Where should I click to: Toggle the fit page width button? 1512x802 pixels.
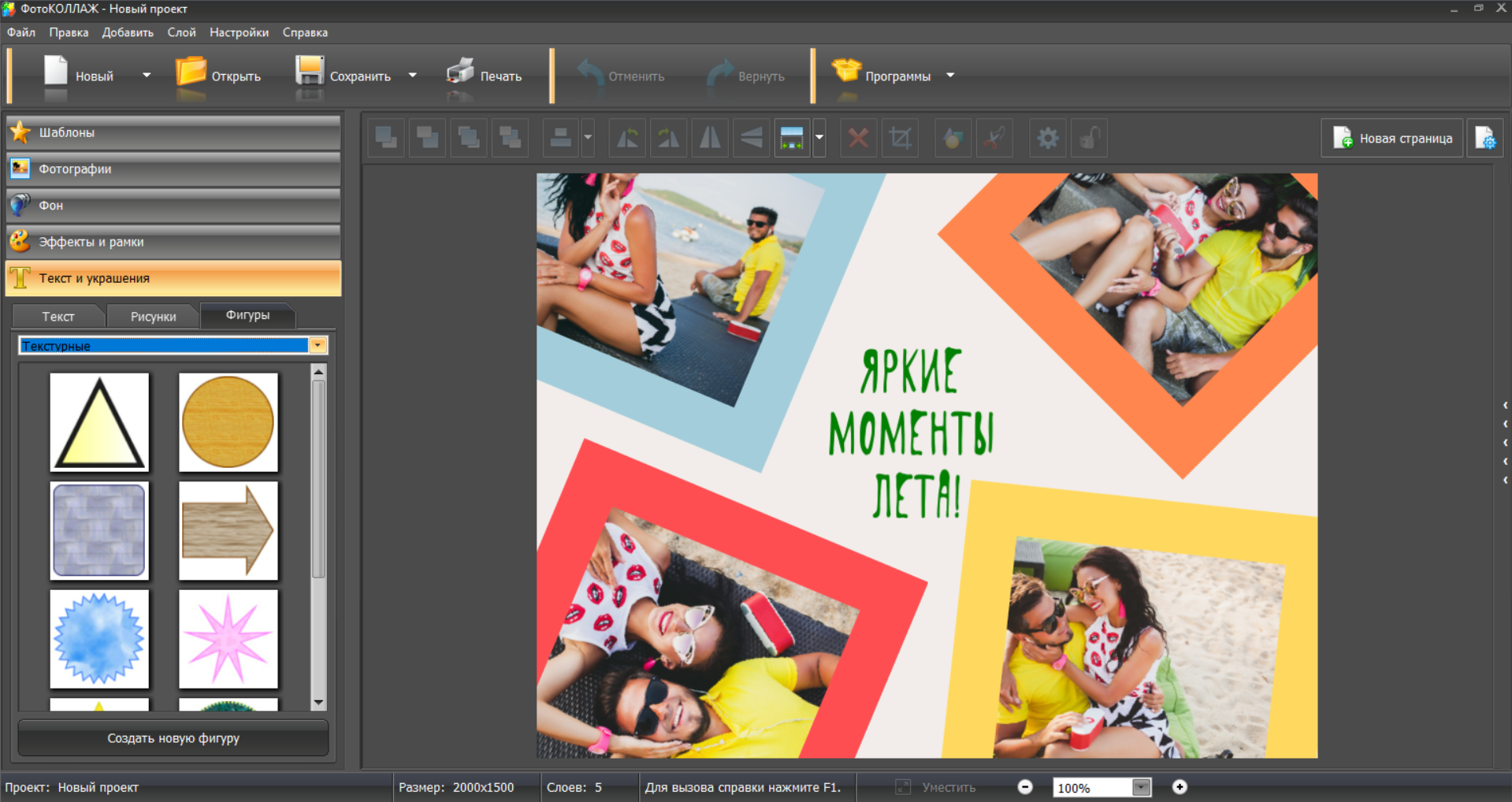[x=791, y=139]
